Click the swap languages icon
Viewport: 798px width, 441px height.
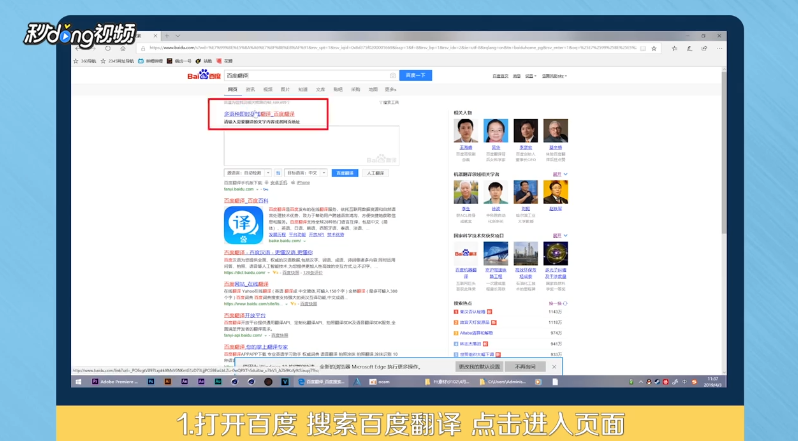click(278, 173)
